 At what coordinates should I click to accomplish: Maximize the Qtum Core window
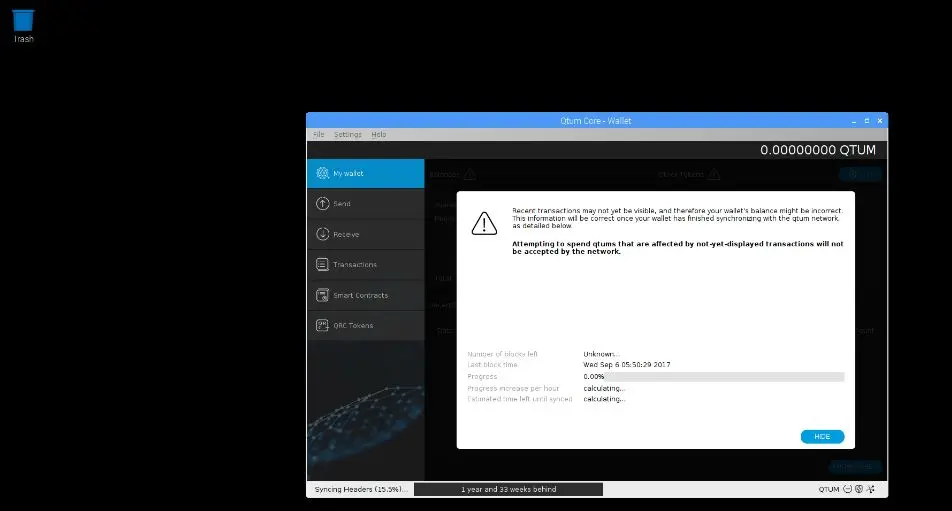(x=866, y=121)
